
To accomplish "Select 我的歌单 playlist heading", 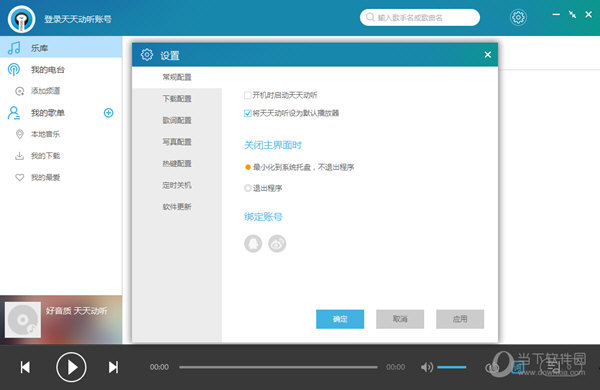I will pos(48,113).
